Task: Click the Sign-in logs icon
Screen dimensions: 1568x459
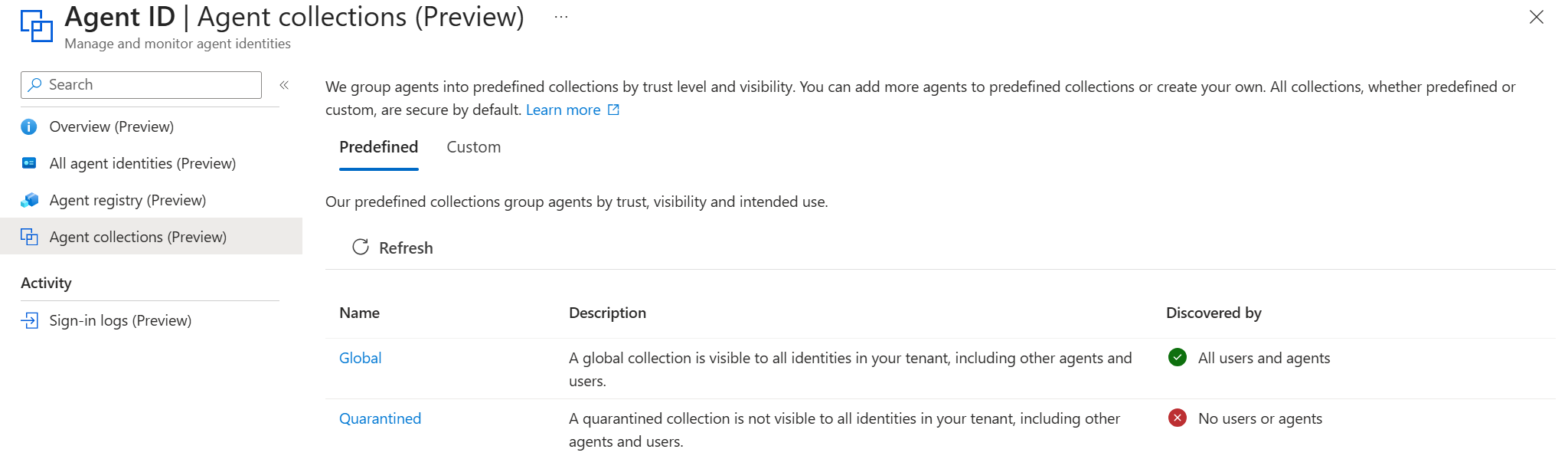Action: [x=29, y=320]
